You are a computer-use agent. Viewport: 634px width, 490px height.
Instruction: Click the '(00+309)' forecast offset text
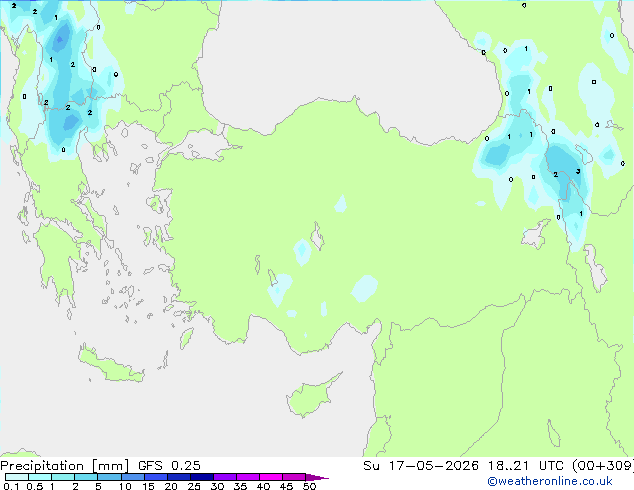[602, 466]
